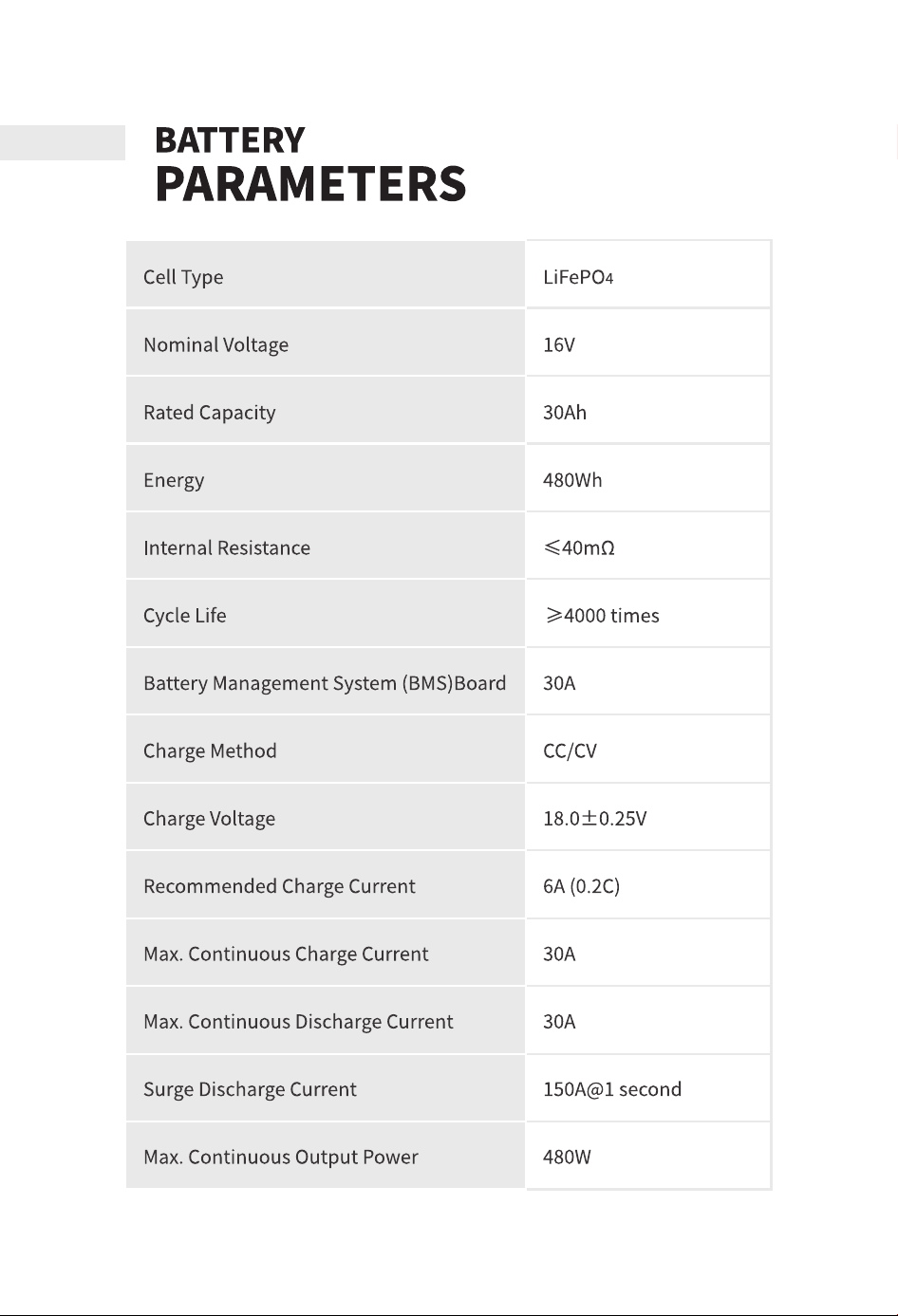898x1316 pixels.
Task: Click the LiFePO4 value cell
Action: point(648,274)
